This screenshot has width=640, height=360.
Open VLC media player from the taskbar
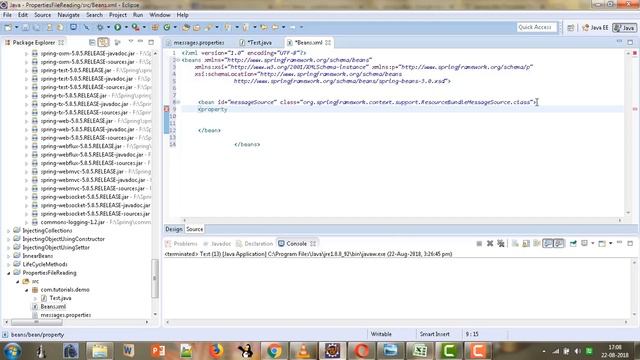[303, 351]
